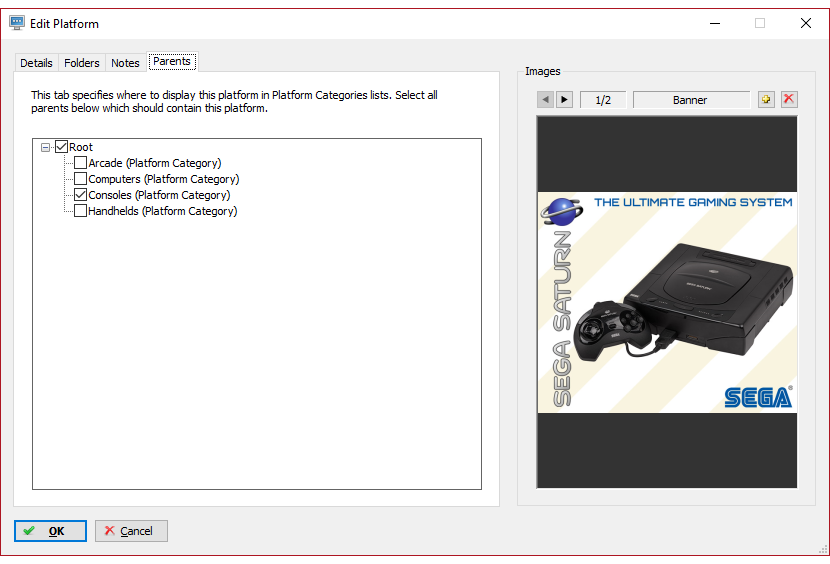This screenshot has height=564, width=830.
Task: Toggle the Root checkbox
Action: coord(61,147)
